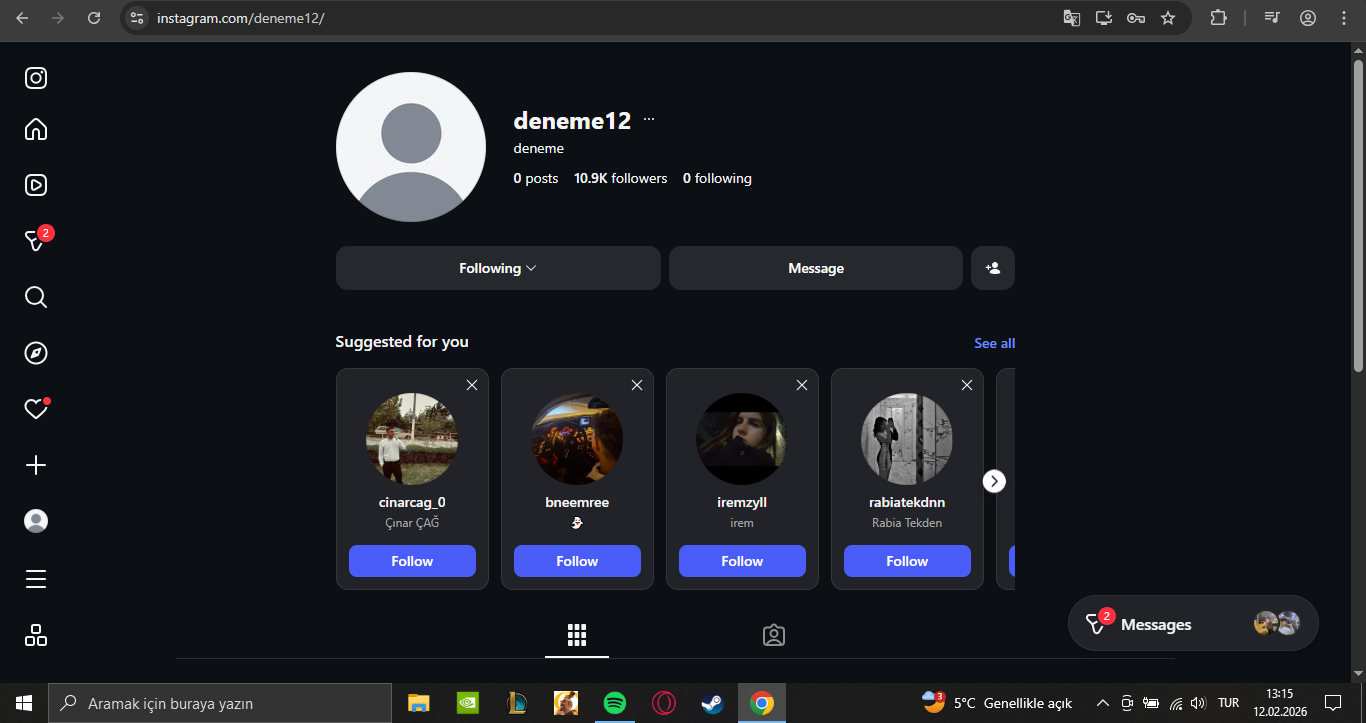Image resolution: width=1366 pixels, height=723 pixels.
Task: Follow the cinarcag_0 suggested account
Action: (x=412, y=561)
